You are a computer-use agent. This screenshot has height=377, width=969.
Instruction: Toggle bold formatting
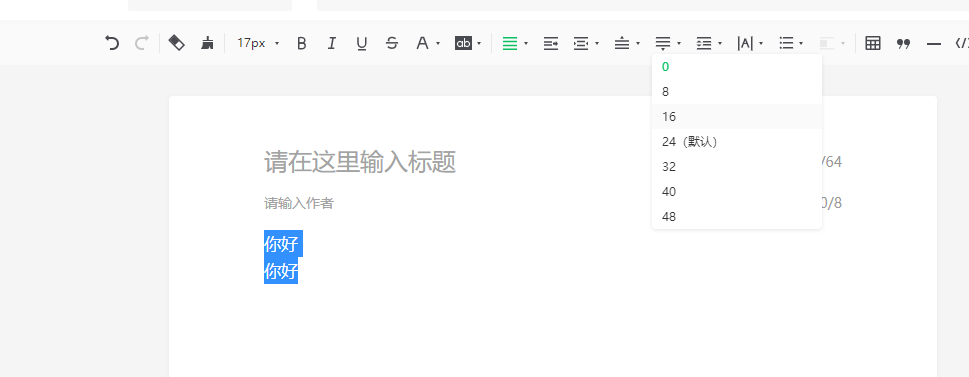[302, 43]
